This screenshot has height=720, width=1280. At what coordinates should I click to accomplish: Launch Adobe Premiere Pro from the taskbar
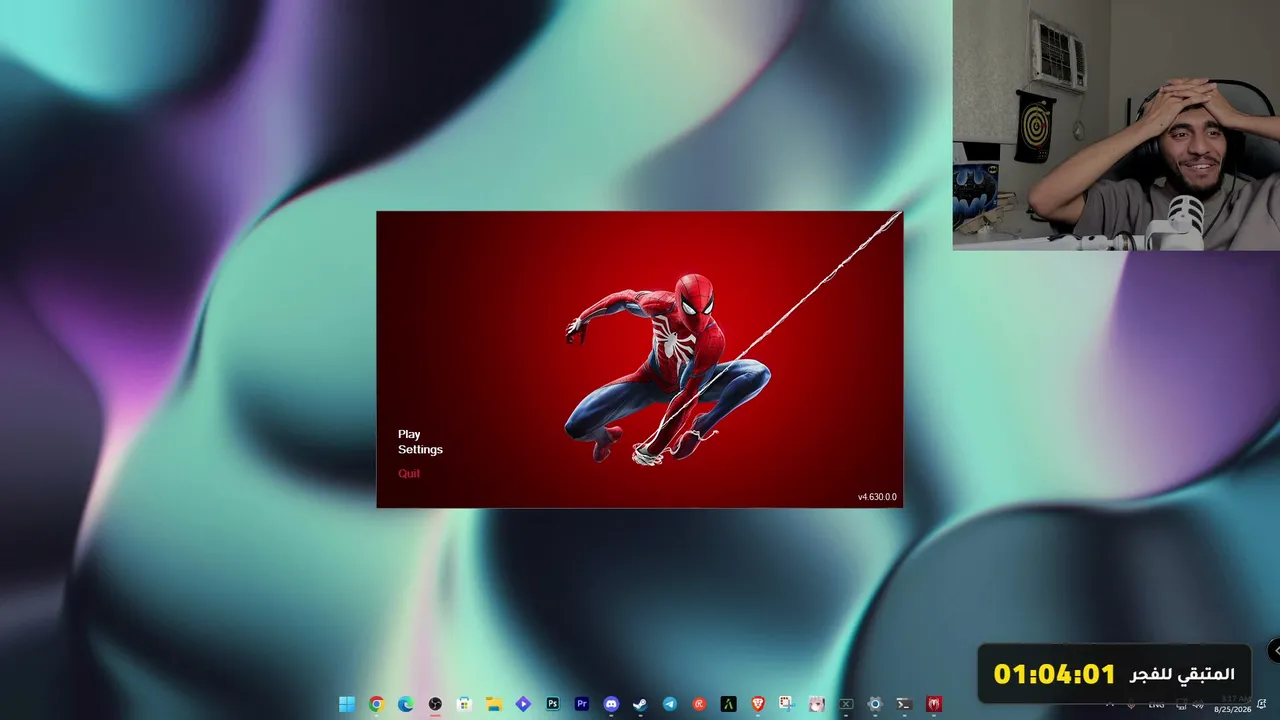(582, 704)
